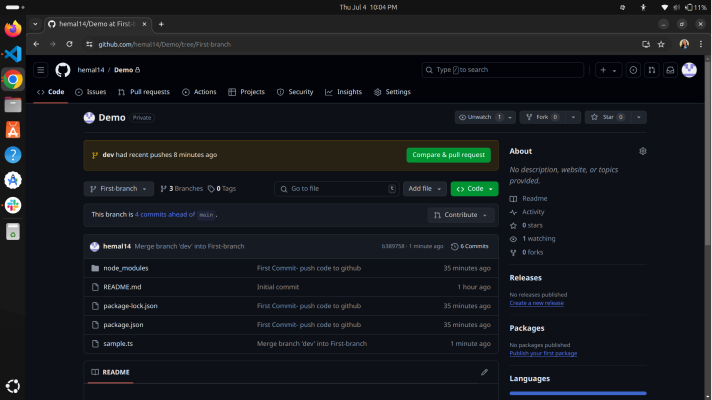Open the Insights tab
This screenshot has width=712, height=400.
[x=344, y=92]
